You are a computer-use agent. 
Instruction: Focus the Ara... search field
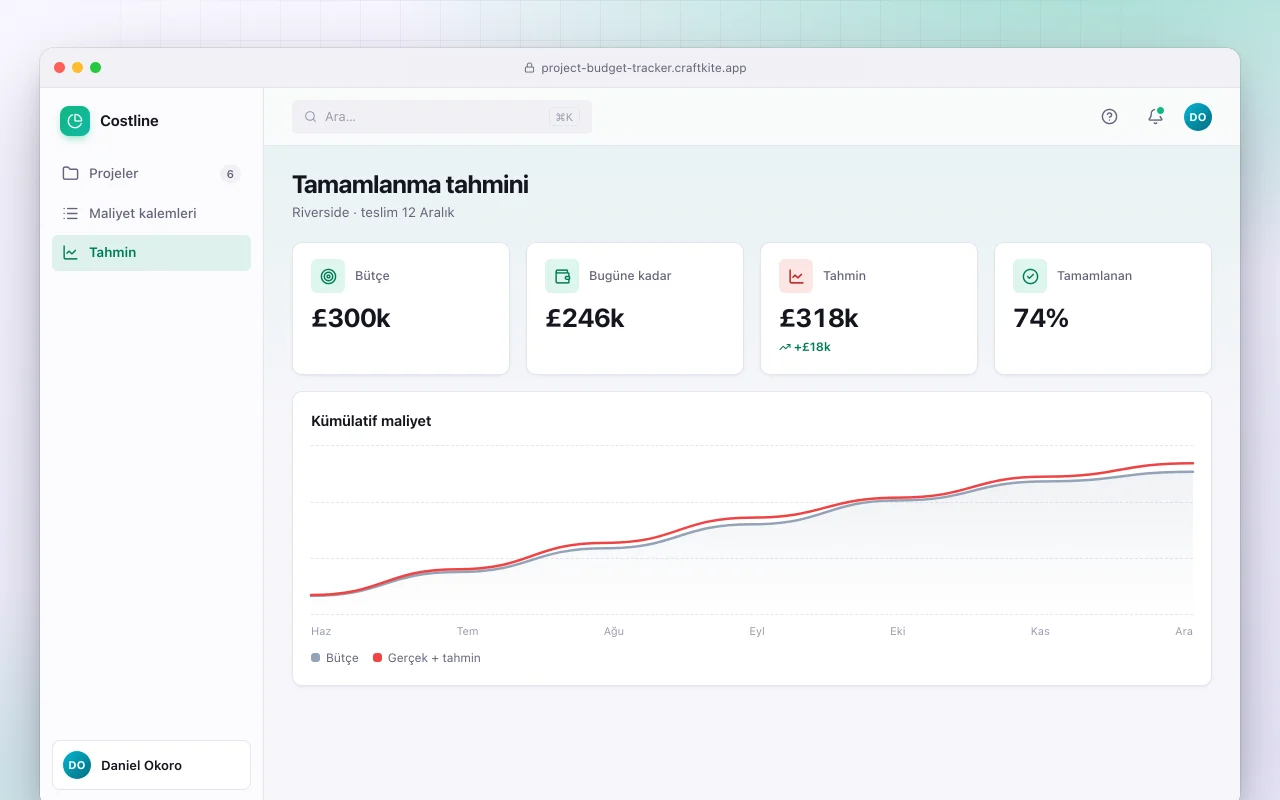click(442, 117)
